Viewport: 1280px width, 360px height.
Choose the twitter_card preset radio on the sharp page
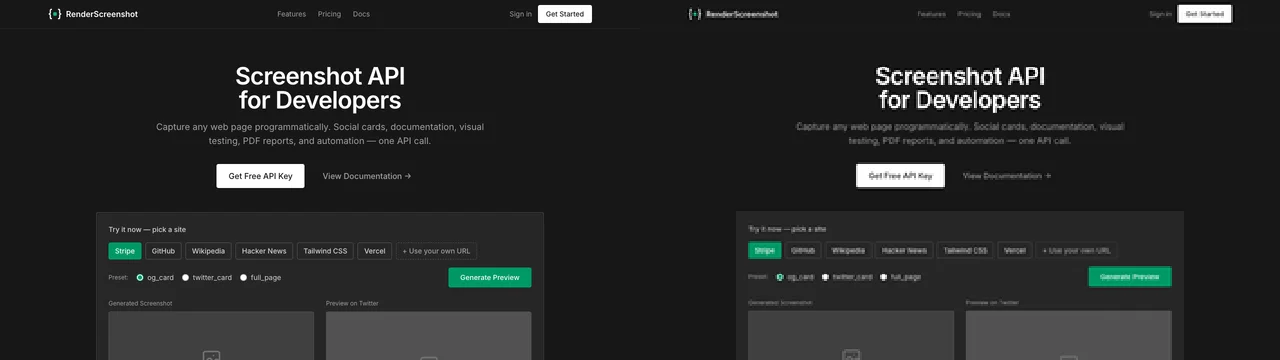tap(185, 277)
